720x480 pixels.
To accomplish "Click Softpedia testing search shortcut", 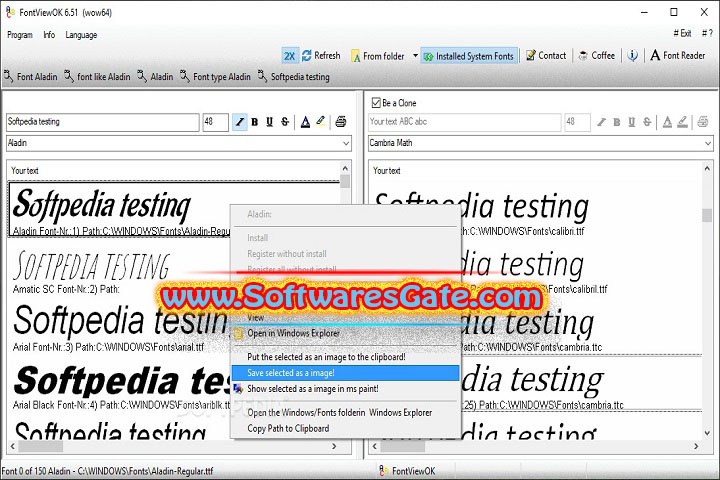I will click(x=294, y=76).
